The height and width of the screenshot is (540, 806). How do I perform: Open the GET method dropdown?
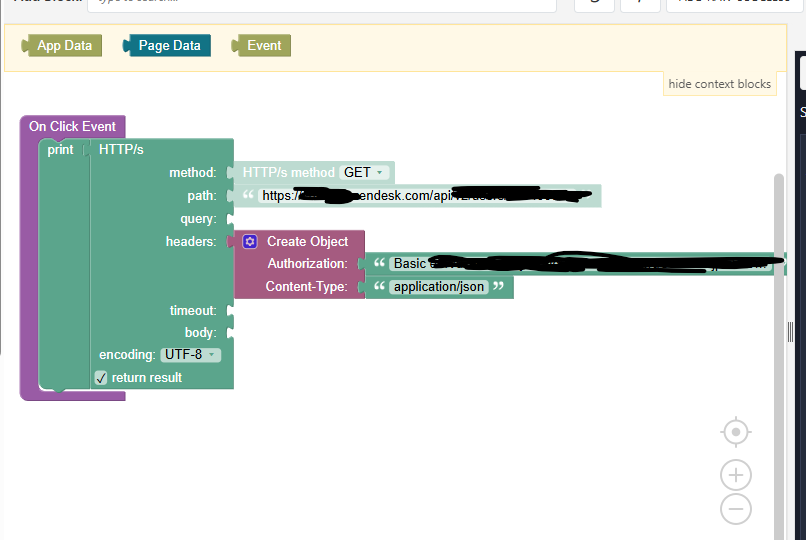[x=364, y=172]
